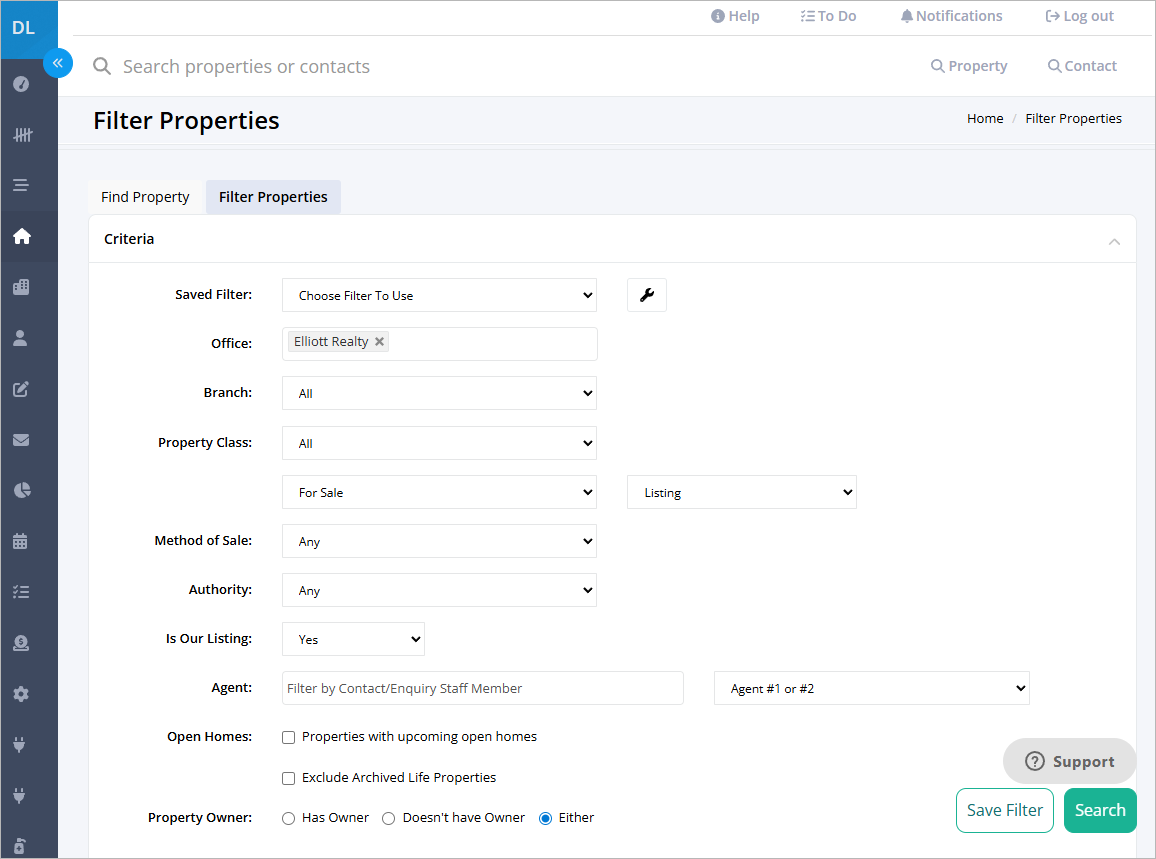
Task: Click the Contact search button
Action: click(1082, 66)
